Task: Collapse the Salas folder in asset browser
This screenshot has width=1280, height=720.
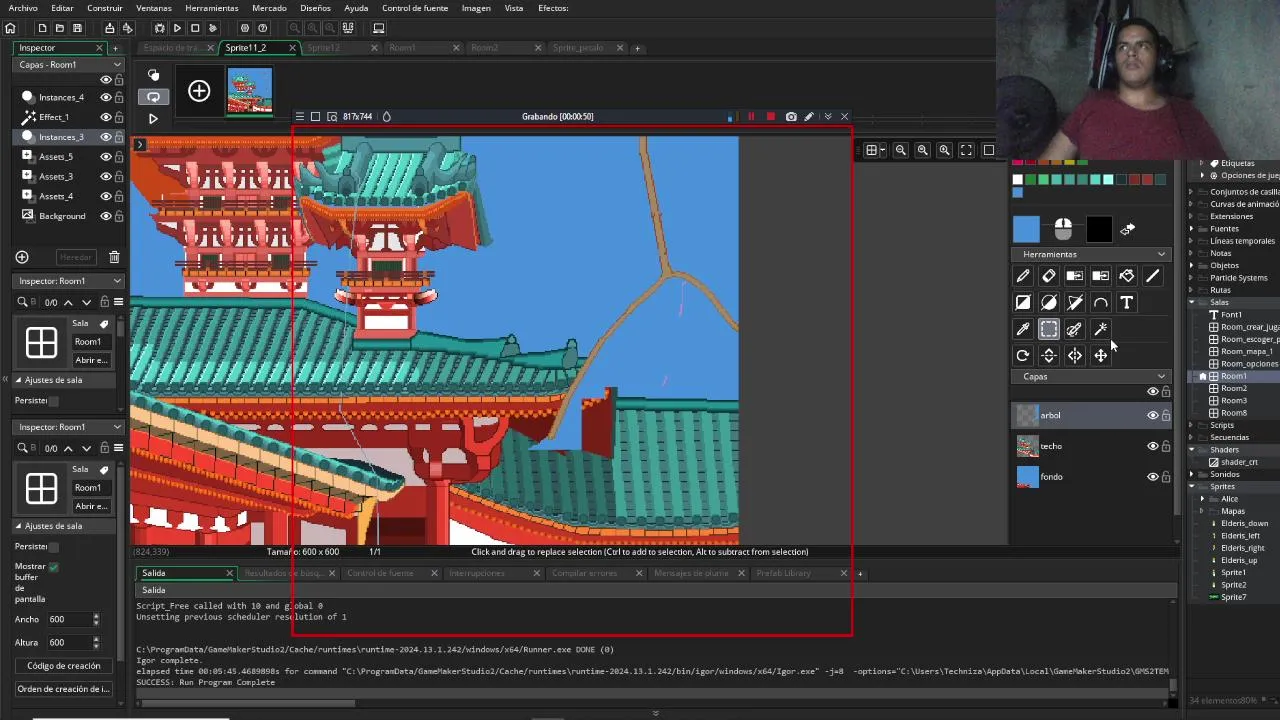Action: tap(1192, 302)
